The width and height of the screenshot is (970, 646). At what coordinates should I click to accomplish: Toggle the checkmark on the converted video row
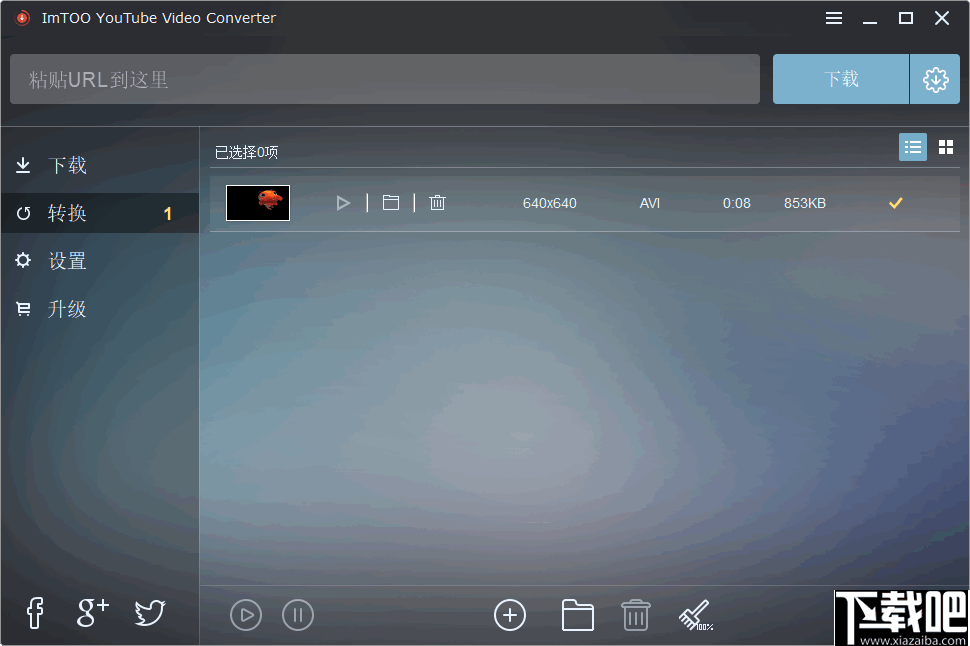[895, 202]
